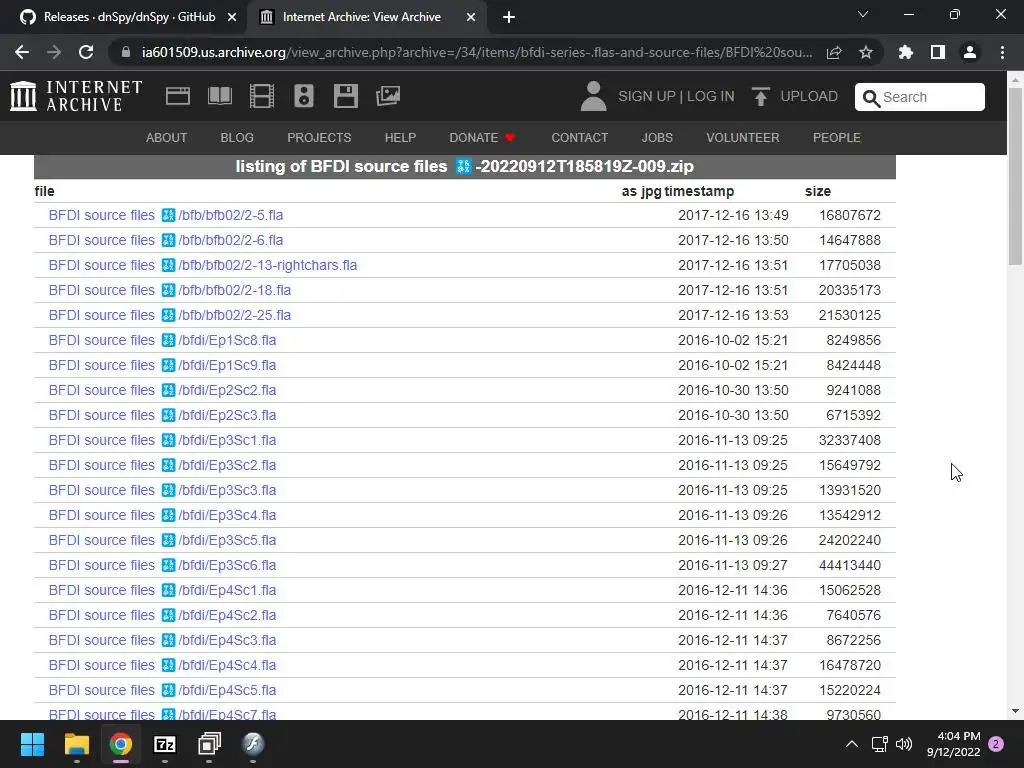The width and height of the screenshot is (1024, 768).
Task: Click the size value 44413440
Action: click(x=850, y=565)
